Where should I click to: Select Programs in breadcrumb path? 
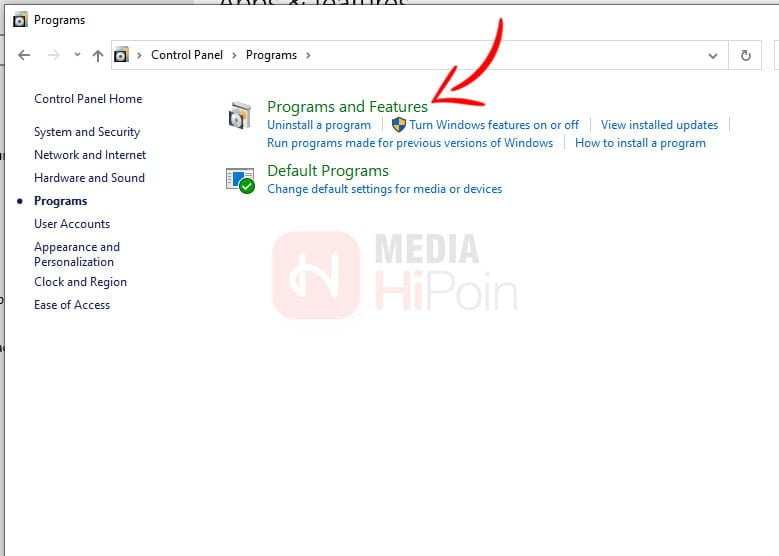pyautogui.click(x=271, y=55)
